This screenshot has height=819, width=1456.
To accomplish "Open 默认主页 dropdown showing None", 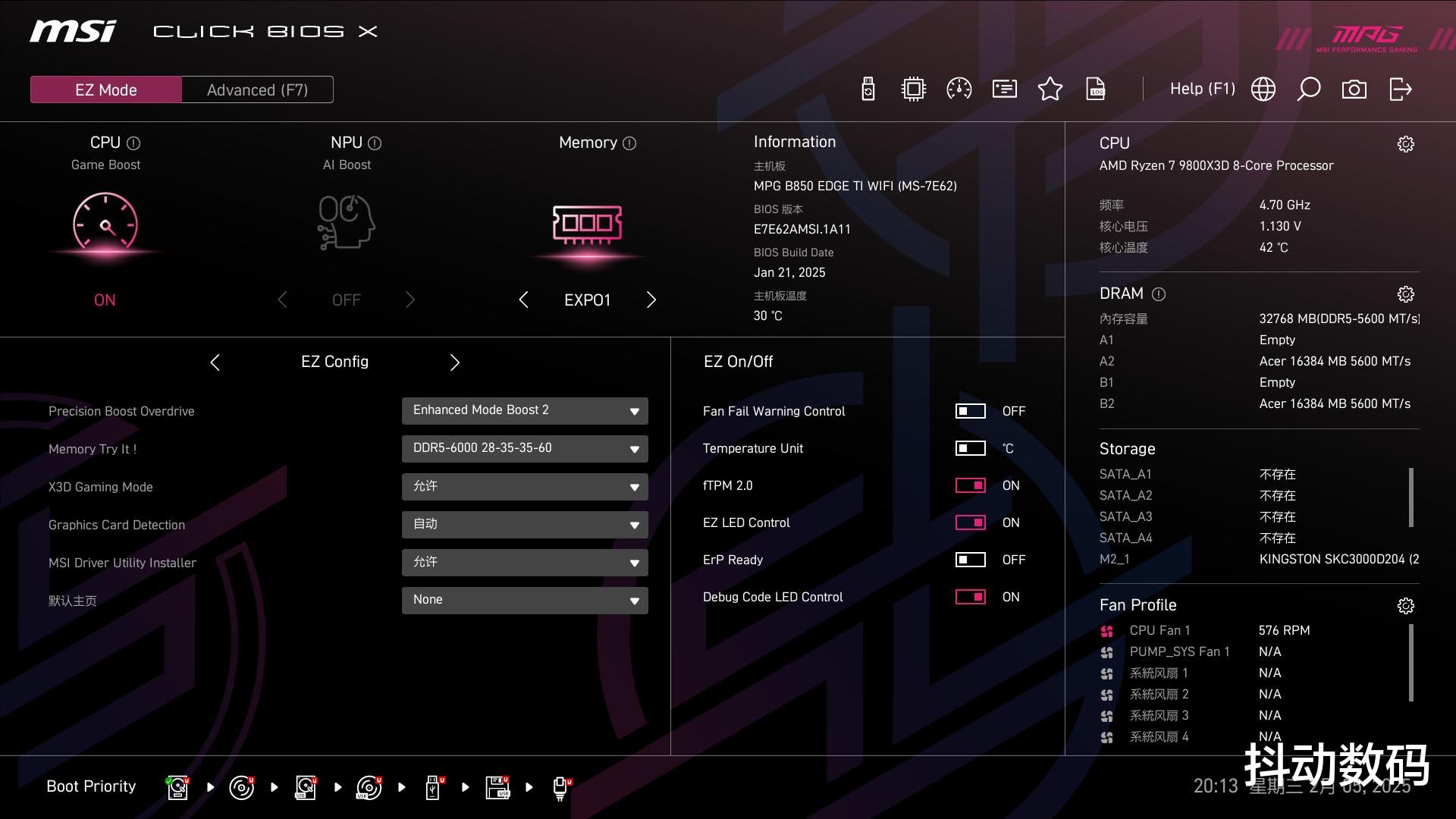I will (x=525, y=600).
